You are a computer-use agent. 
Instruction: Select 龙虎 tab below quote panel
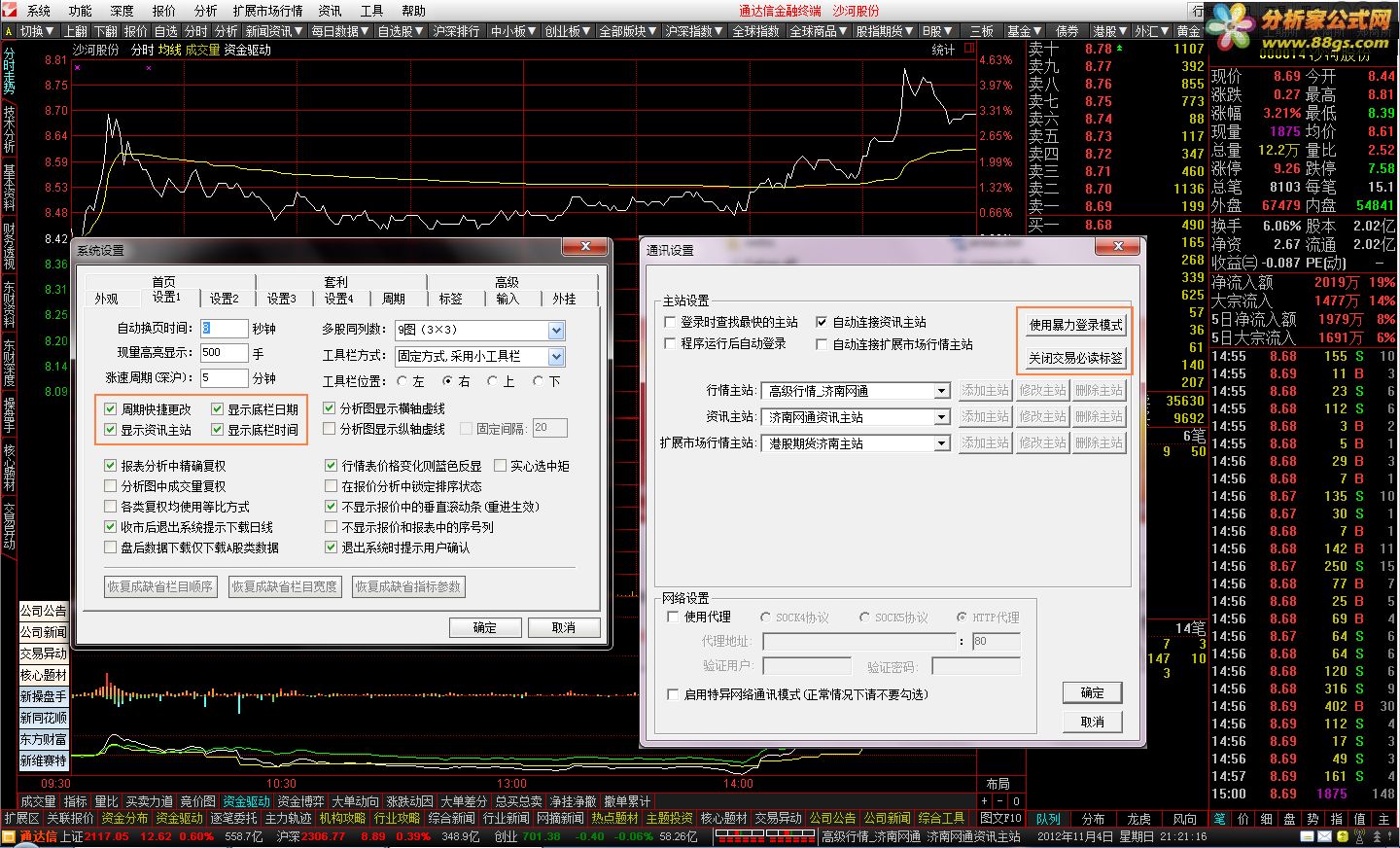1138,819
